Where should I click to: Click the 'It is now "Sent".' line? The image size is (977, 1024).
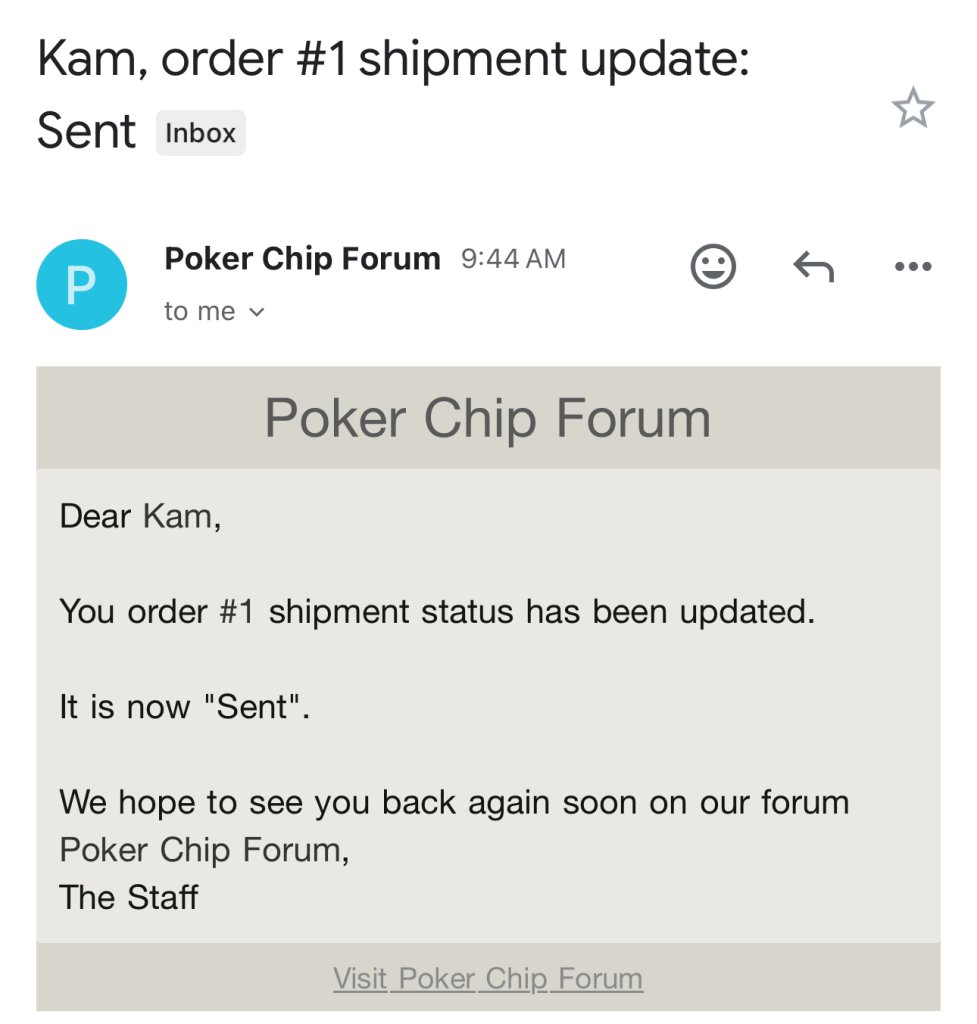[184, 707]
